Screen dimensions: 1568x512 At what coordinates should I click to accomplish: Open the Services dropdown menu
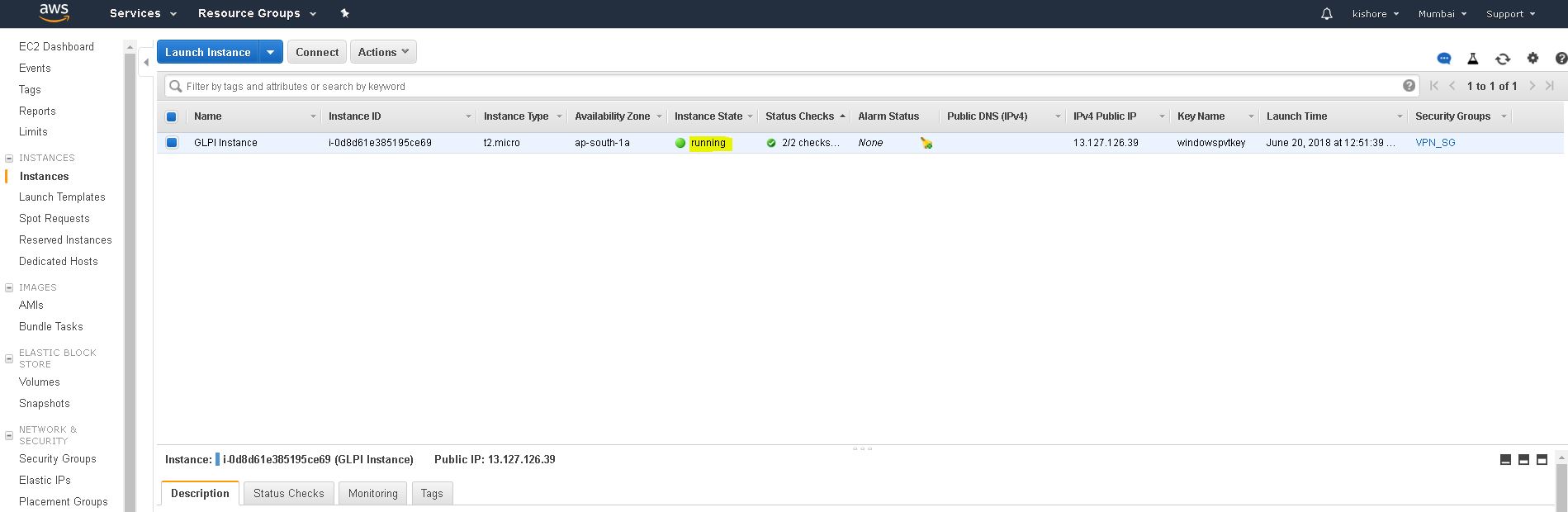(x=143, y=13)
